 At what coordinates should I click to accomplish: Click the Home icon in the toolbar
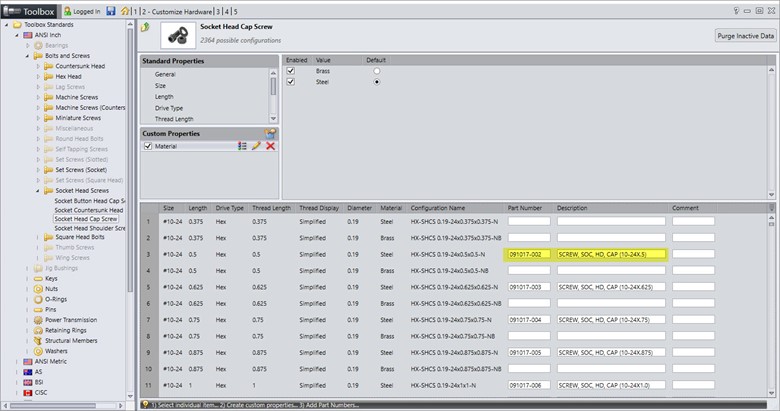point(124,11)
